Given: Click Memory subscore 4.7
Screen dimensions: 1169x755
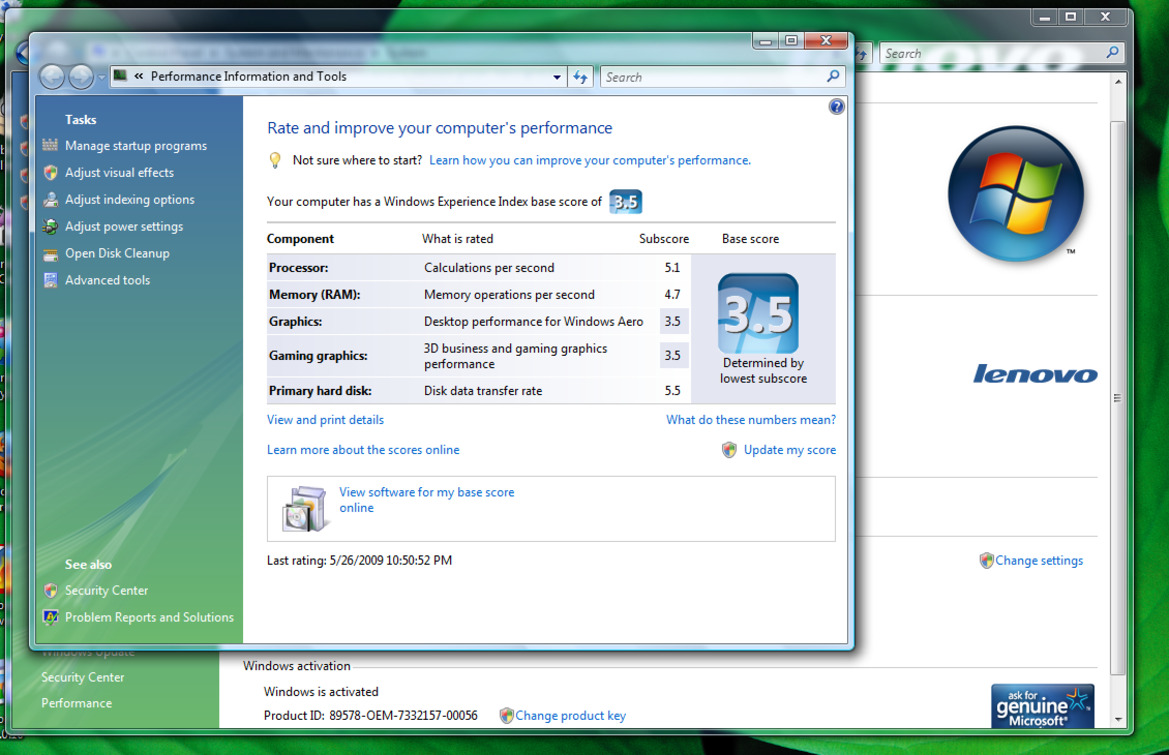Looking at the screenshot, I should pyautogui.click(x=672, y=294).
